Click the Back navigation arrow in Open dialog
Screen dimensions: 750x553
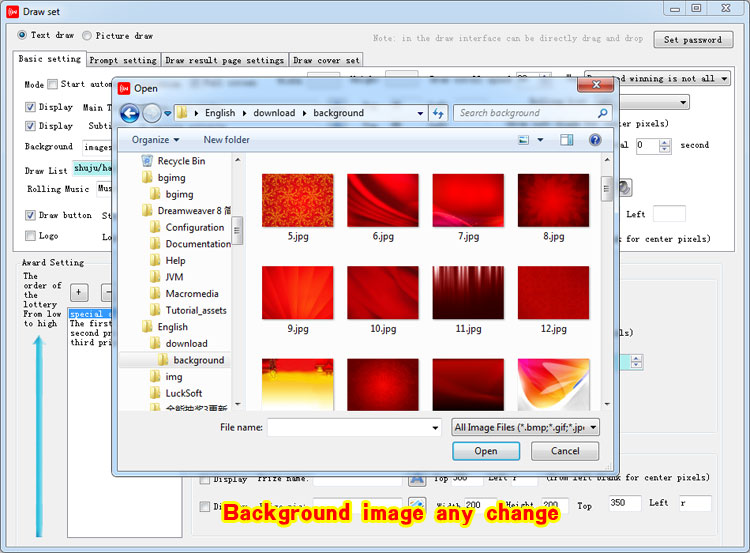click(x=130, y=113)
